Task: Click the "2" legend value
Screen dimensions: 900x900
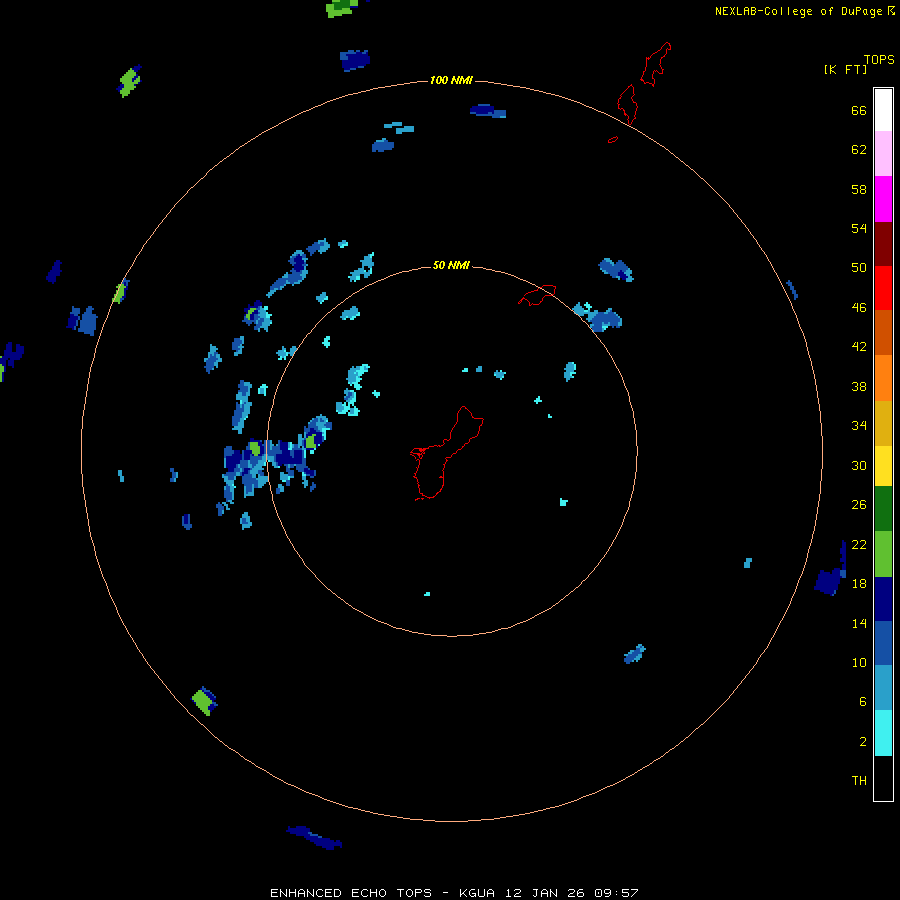Action: click(863, 742)
